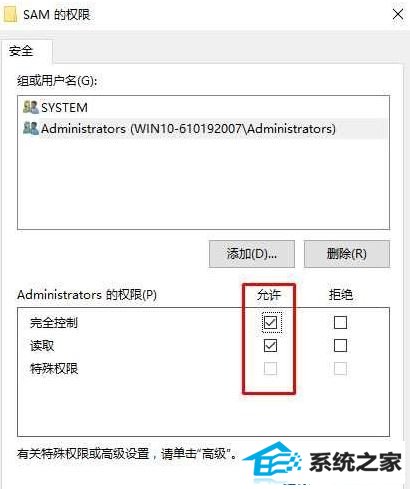Click the folder icon in title bar

pos(9,15)
